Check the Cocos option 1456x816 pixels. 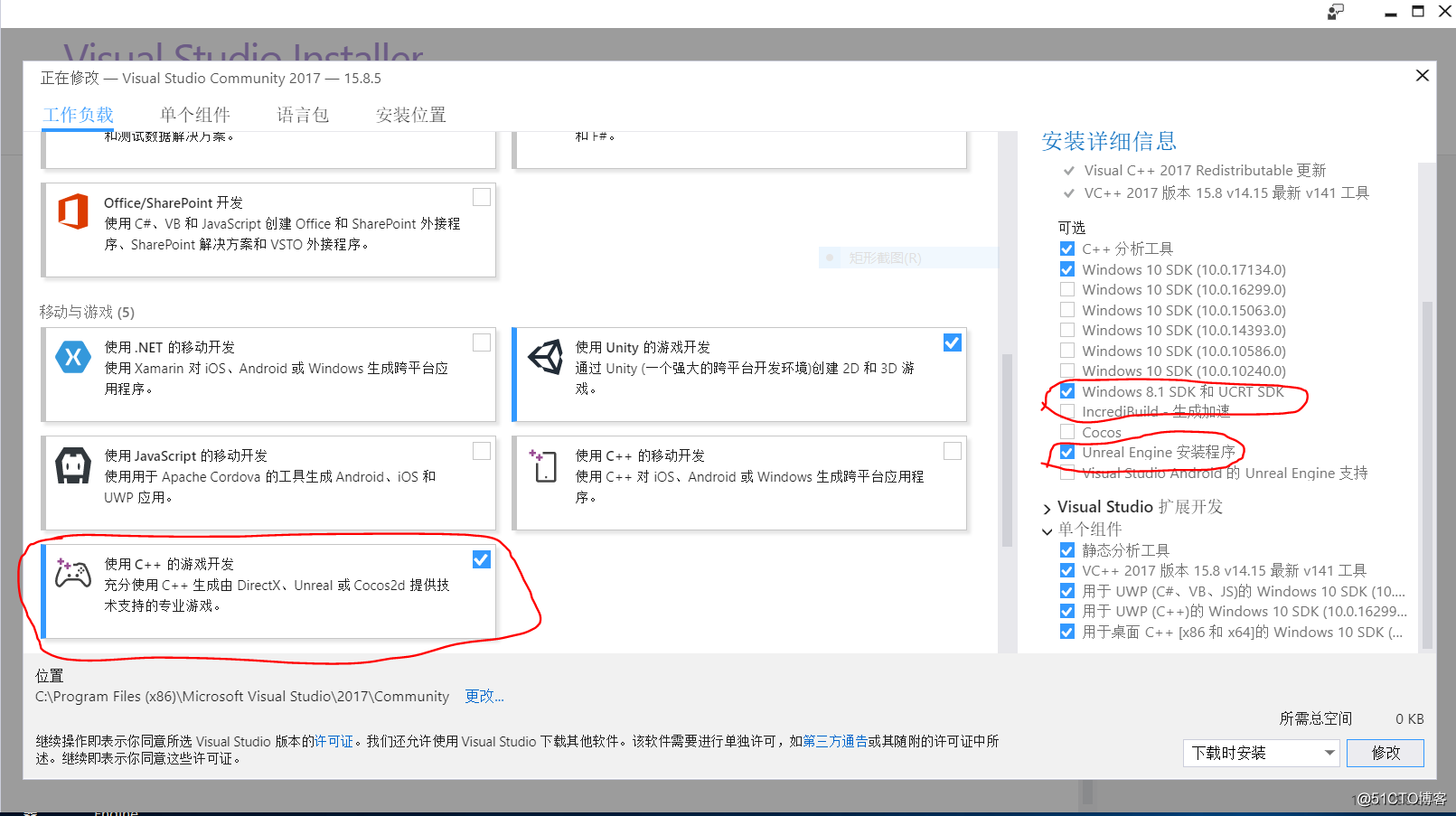(x=1067, y=432)
